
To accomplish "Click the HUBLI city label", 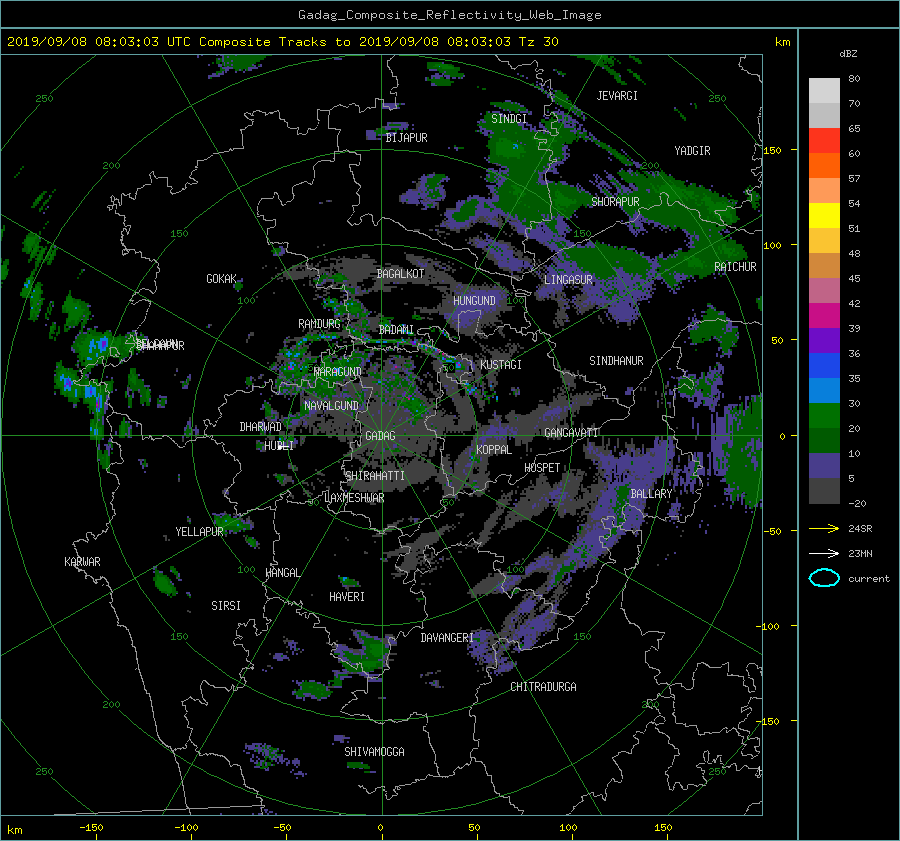I will coord(279,445).
